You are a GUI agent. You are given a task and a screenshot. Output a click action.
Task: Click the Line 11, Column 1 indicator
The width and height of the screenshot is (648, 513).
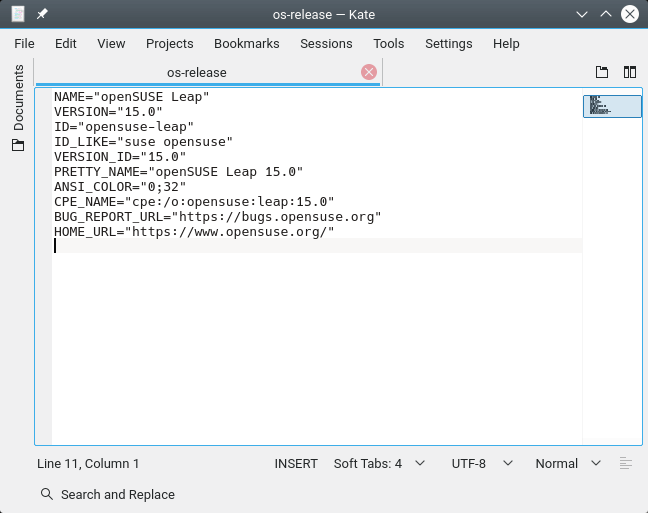[x=88, y=463]
